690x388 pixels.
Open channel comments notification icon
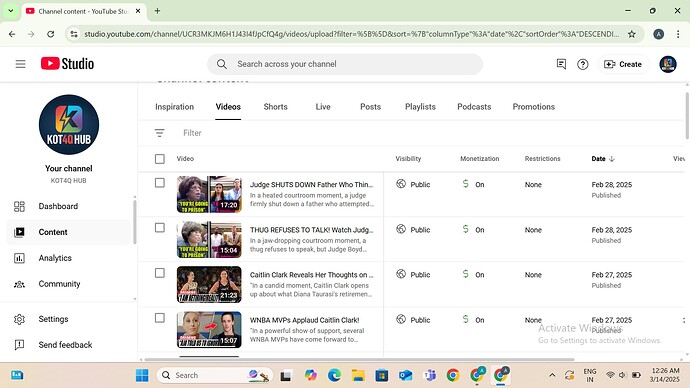point(561,64)
